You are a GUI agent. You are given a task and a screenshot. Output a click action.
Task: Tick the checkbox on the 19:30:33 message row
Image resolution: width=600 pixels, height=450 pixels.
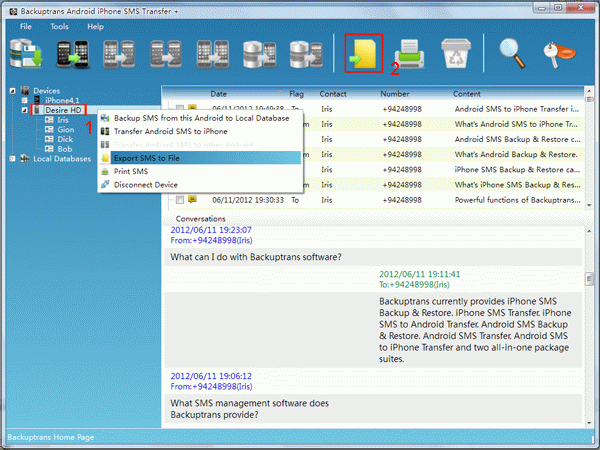(180, 200)
